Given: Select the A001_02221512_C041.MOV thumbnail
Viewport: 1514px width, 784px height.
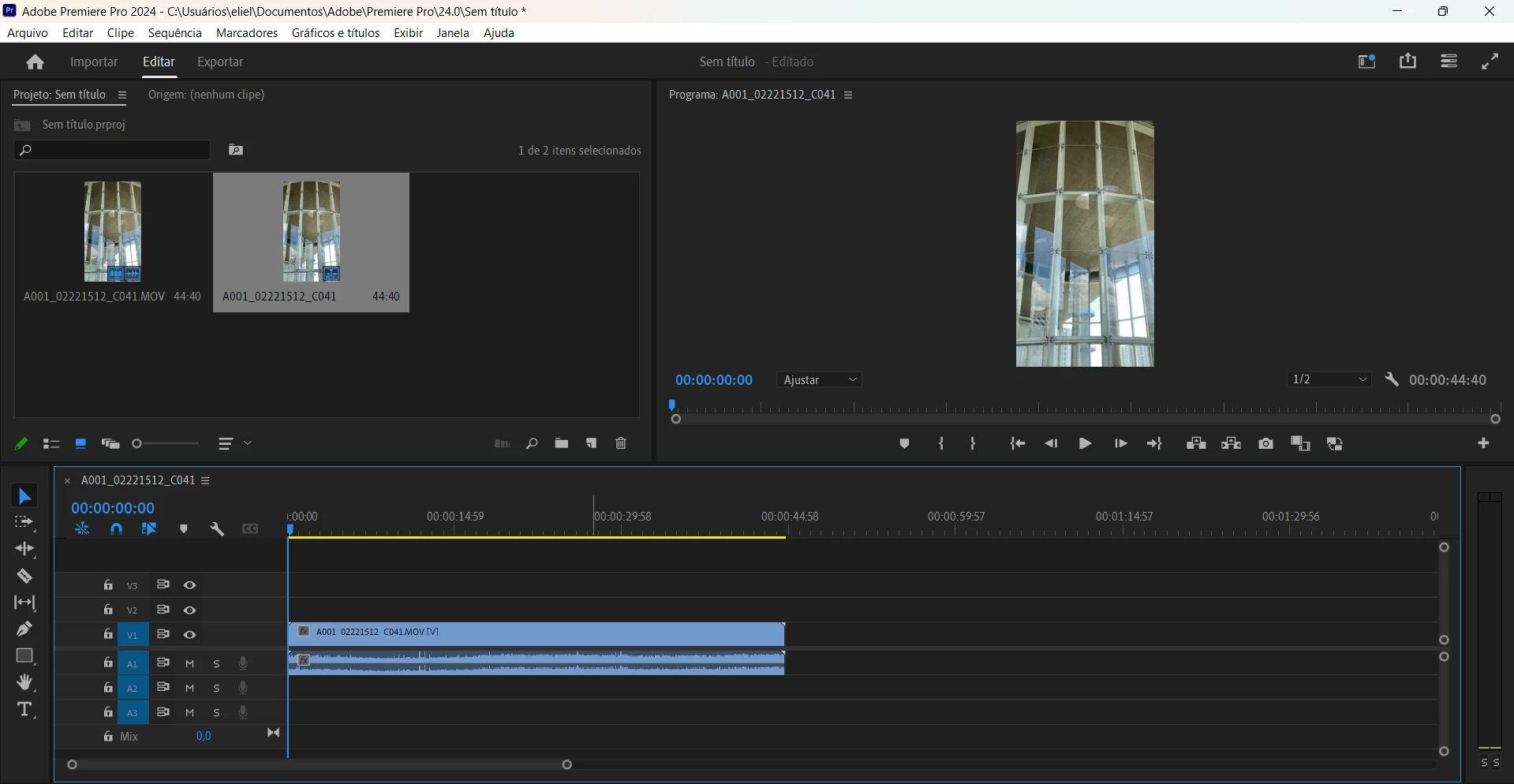Looking at the screenshot, I should pyautogui.click(x=113, y=231).
